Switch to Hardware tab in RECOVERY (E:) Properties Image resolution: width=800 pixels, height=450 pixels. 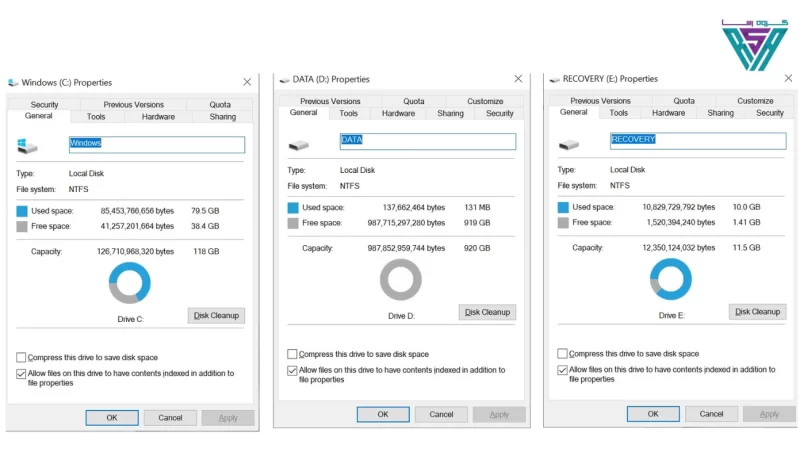tap(668, 113)
